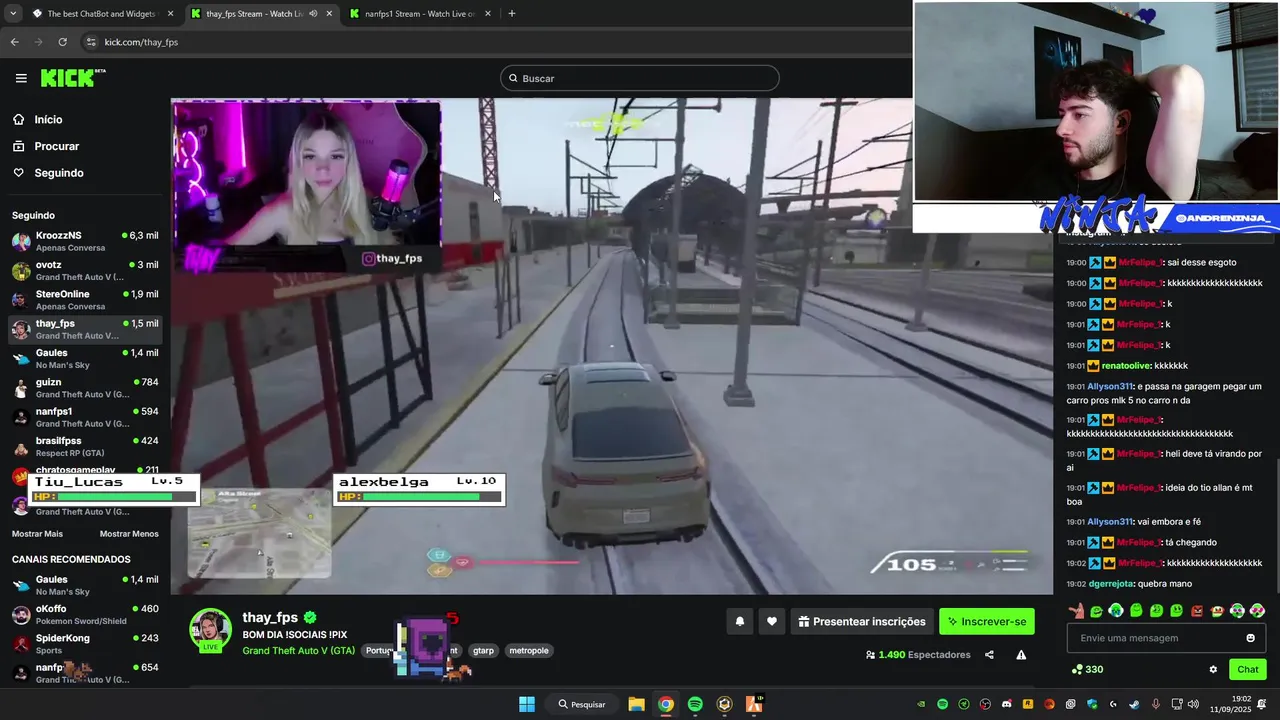Open guizn followed channel
Screen dimensions: 1280x720
click(85, 388)
